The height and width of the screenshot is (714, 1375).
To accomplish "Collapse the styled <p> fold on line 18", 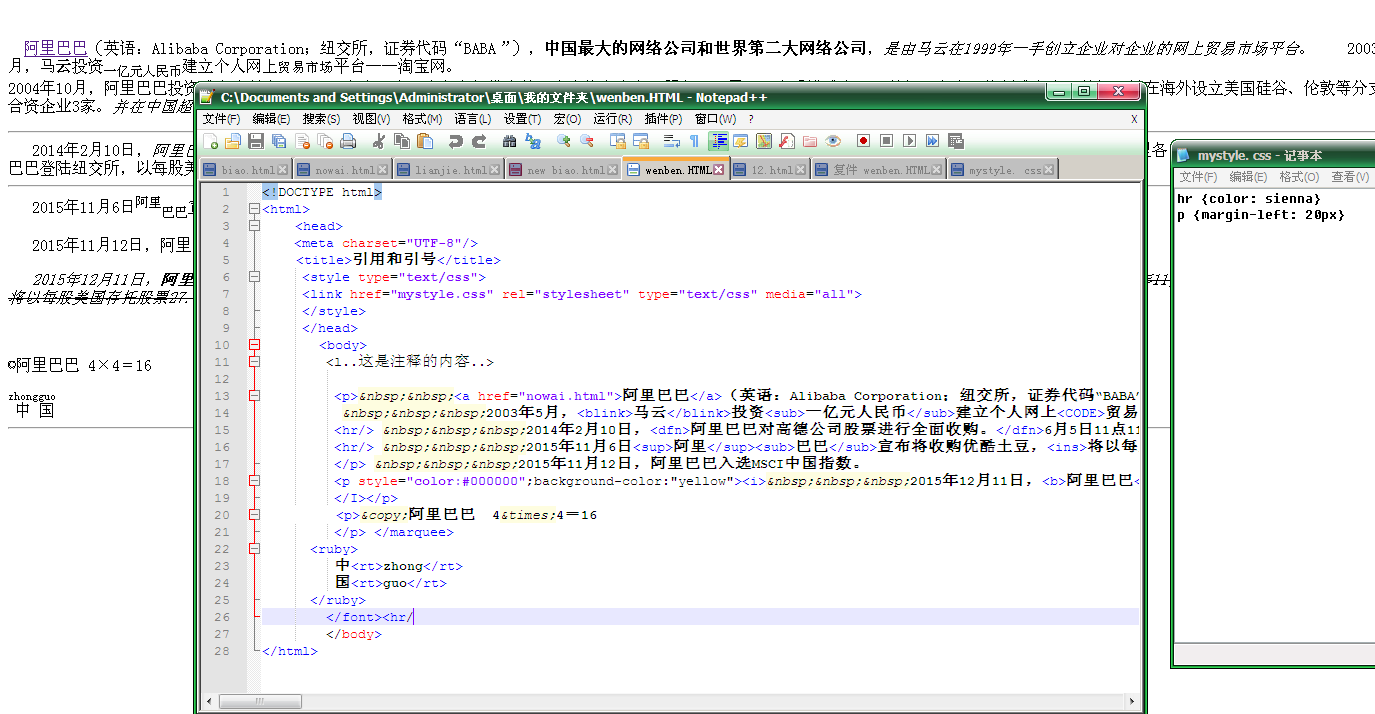I will (x=254, y=481).
